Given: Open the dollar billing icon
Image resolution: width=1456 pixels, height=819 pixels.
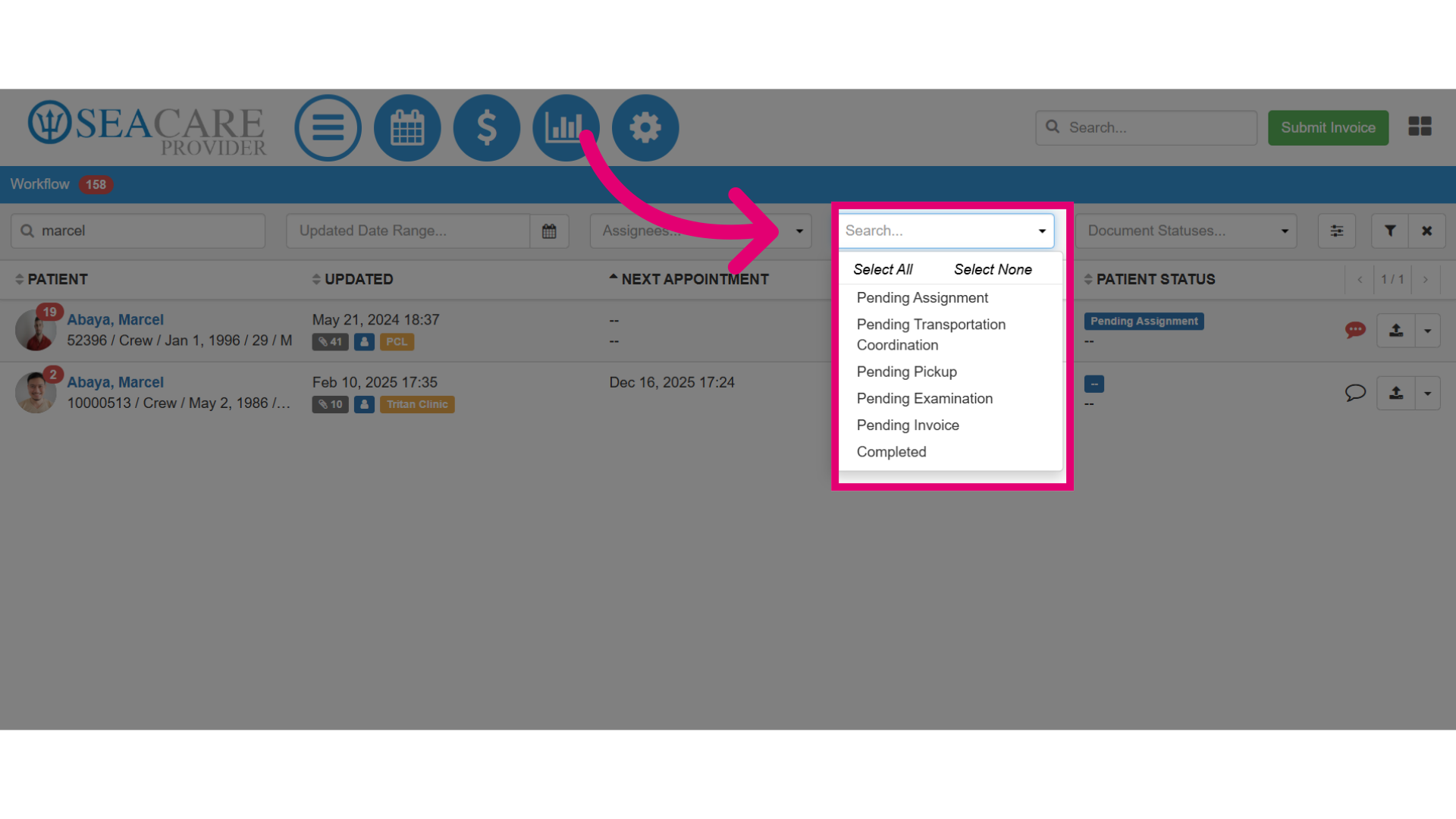Looking at the screenshot, I should click(487, 127).
